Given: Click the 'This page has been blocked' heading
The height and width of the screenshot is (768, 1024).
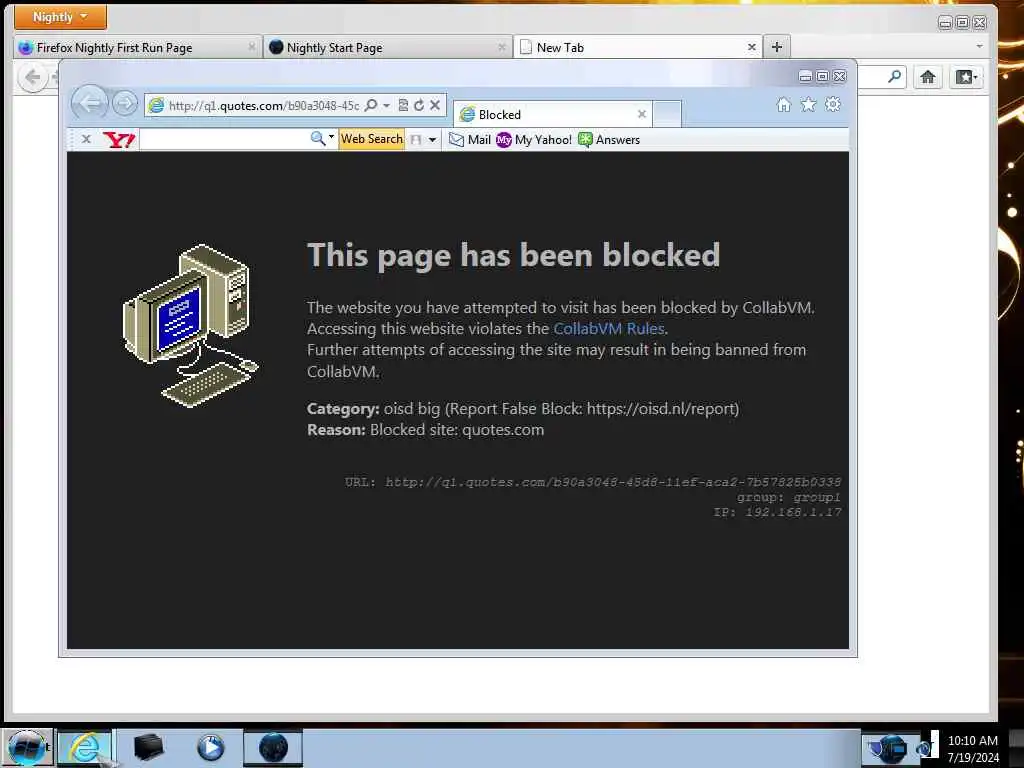Looking at the screenshot, I should tap(513, 255).
